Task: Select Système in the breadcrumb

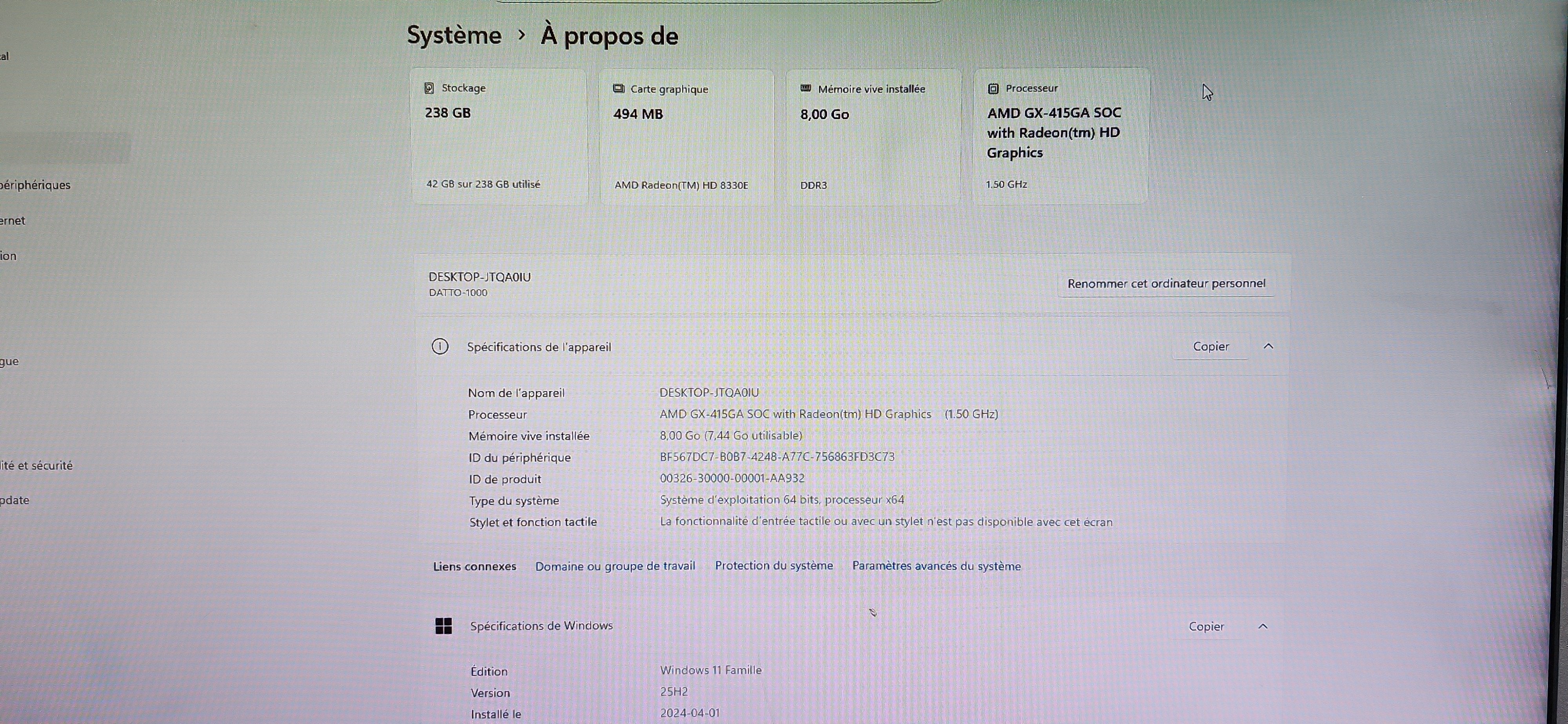Action: 454,35
